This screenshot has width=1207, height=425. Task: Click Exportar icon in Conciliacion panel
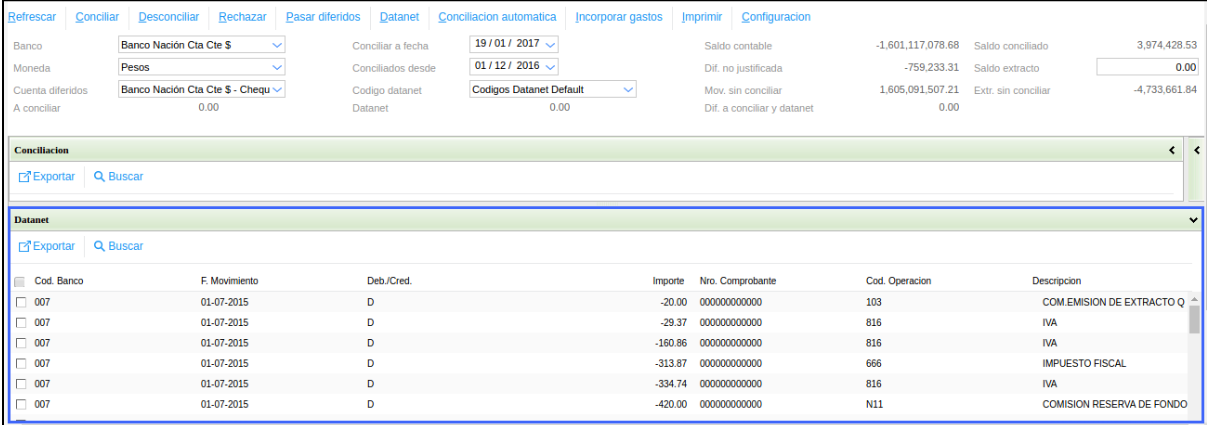[25, 176]
